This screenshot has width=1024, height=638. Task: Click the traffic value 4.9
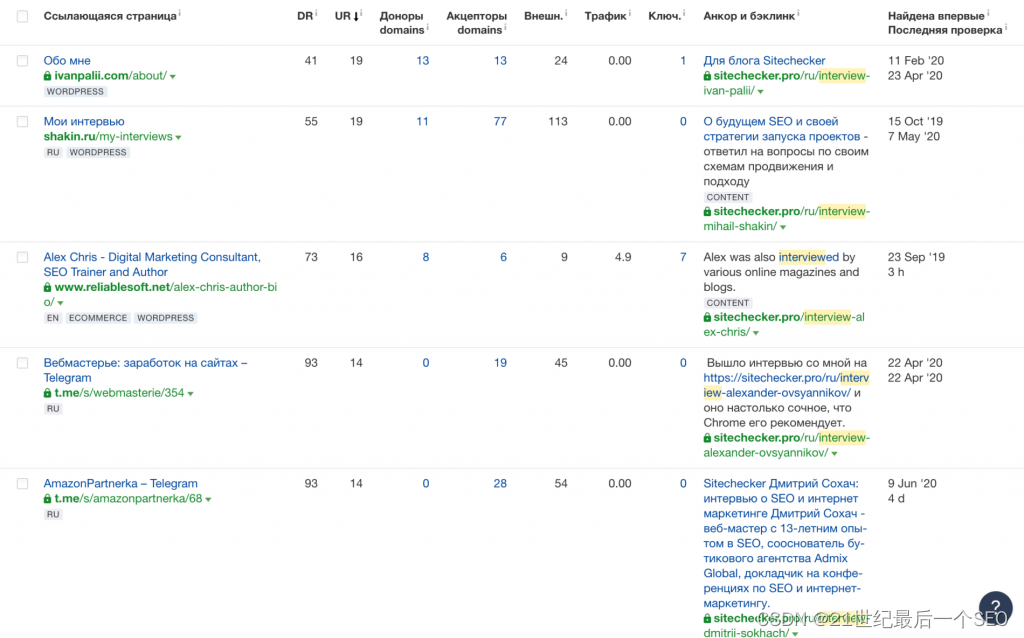[x=623, y=257]
